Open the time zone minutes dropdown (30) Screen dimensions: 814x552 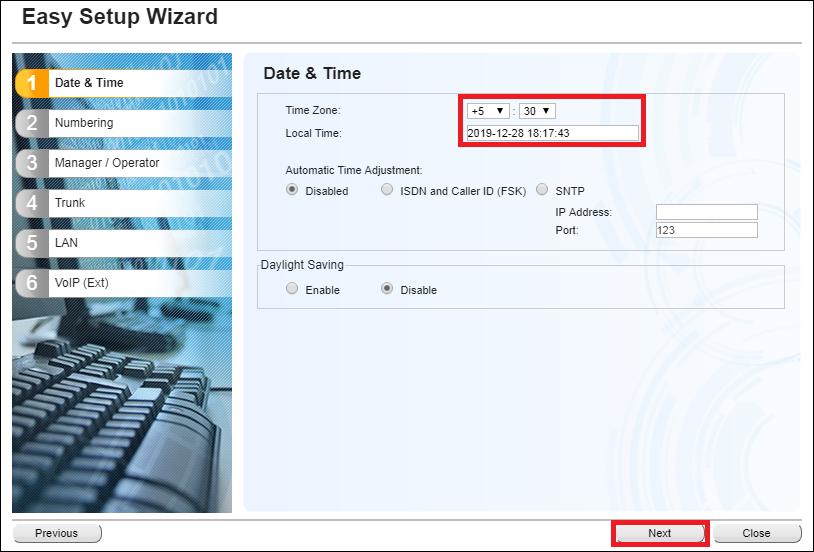[x=537, y=111]
